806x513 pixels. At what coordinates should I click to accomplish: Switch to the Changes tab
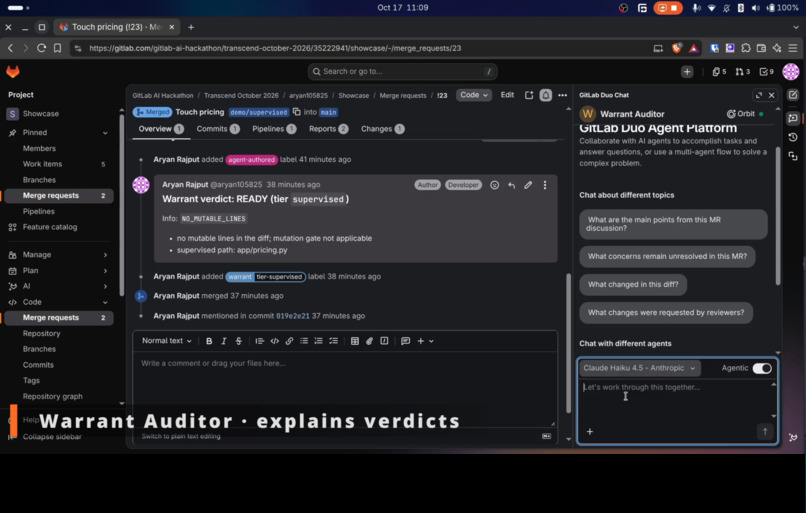(x=382, y=129)
